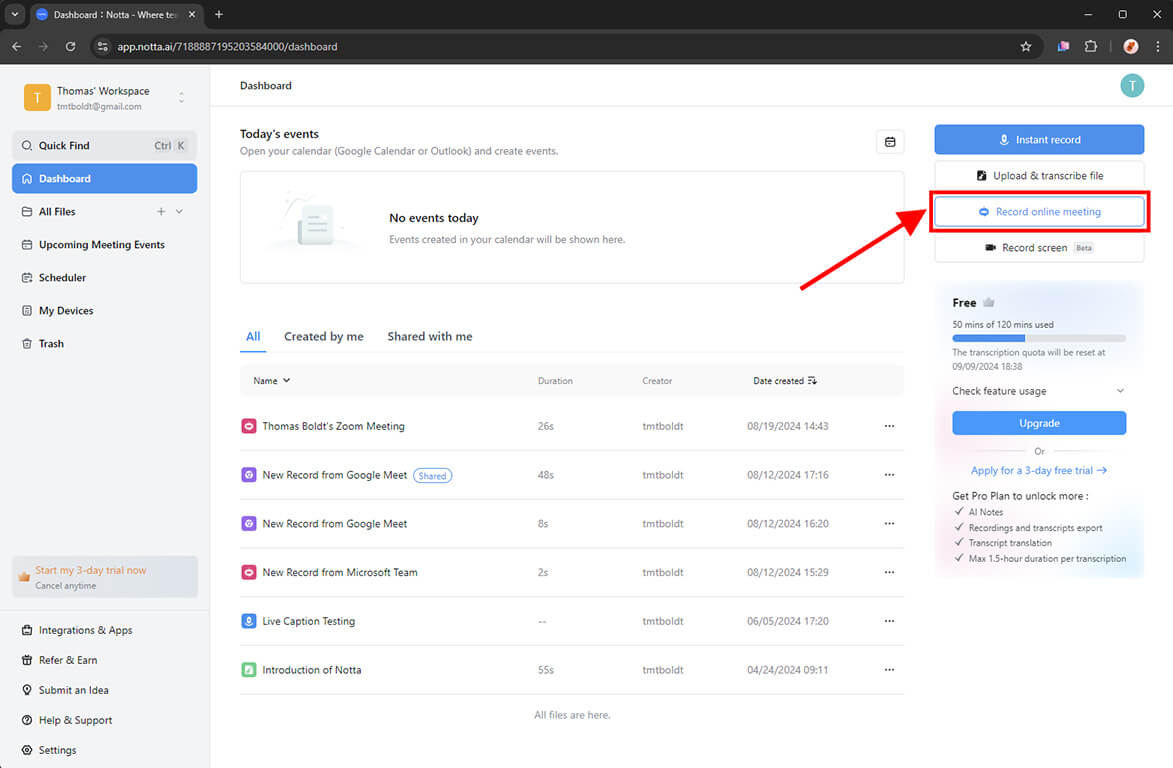The height and width of the screenshot is (768, 1173).
Task: Click the Microsoft Team record file icon
Action: [249, 572]
